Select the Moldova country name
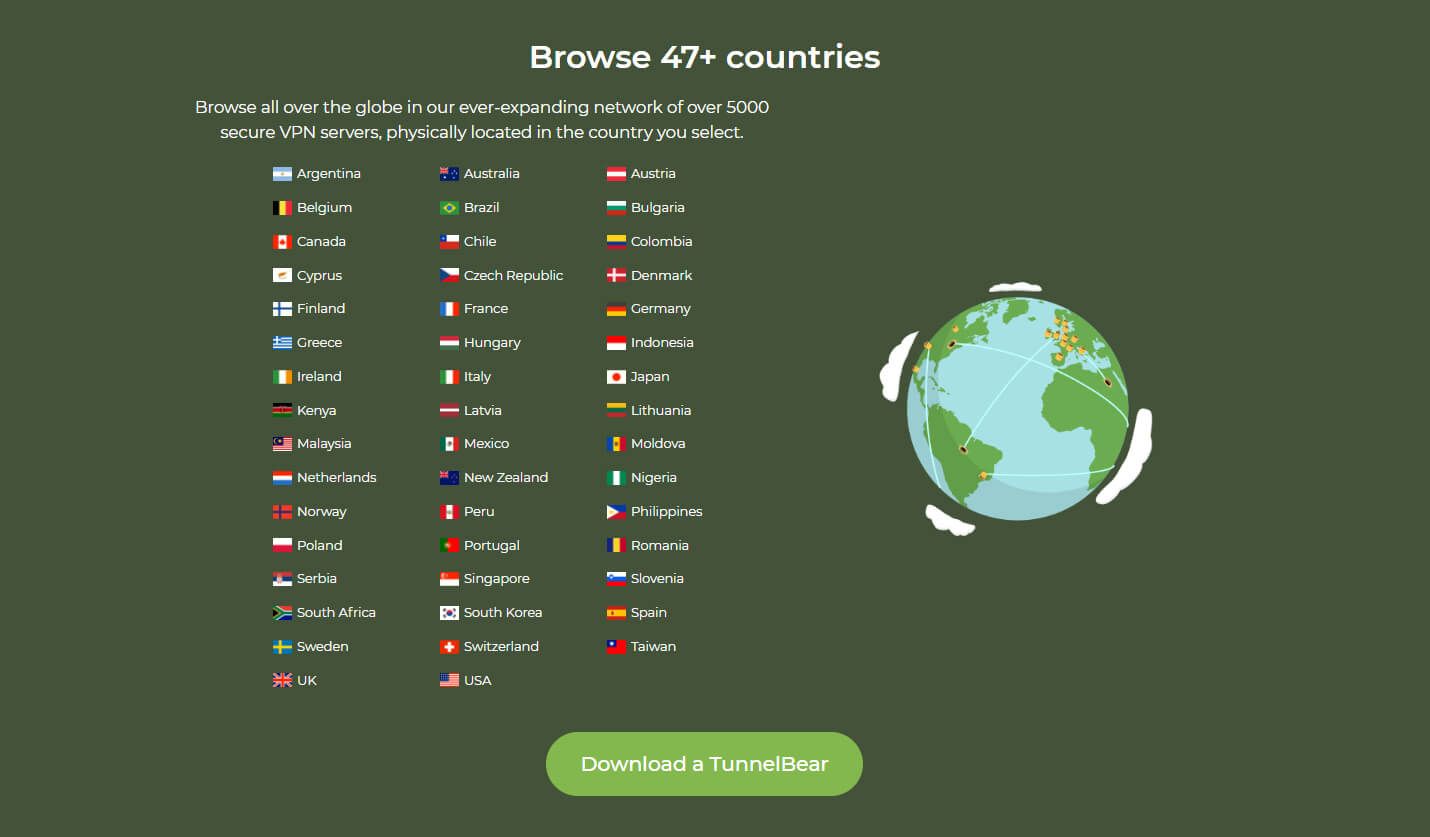This screenshot has height=837, width=1430. [x=658, y=444]
